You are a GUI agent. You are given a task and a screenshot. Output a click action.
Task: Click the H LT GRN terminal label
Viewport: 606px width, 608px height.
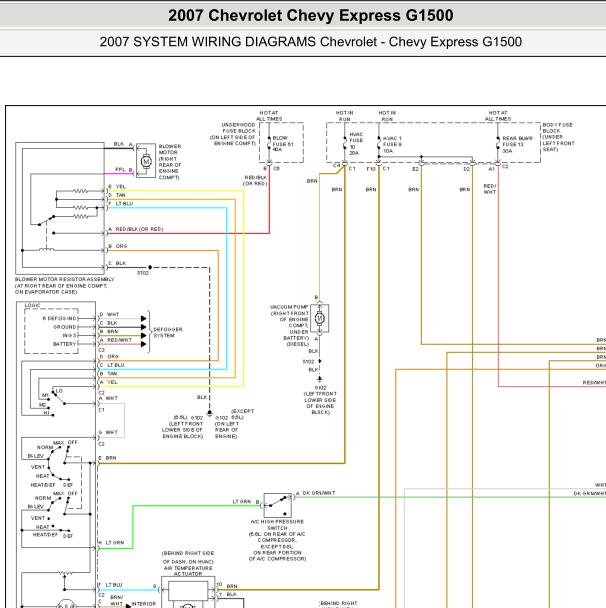[111, 542]
